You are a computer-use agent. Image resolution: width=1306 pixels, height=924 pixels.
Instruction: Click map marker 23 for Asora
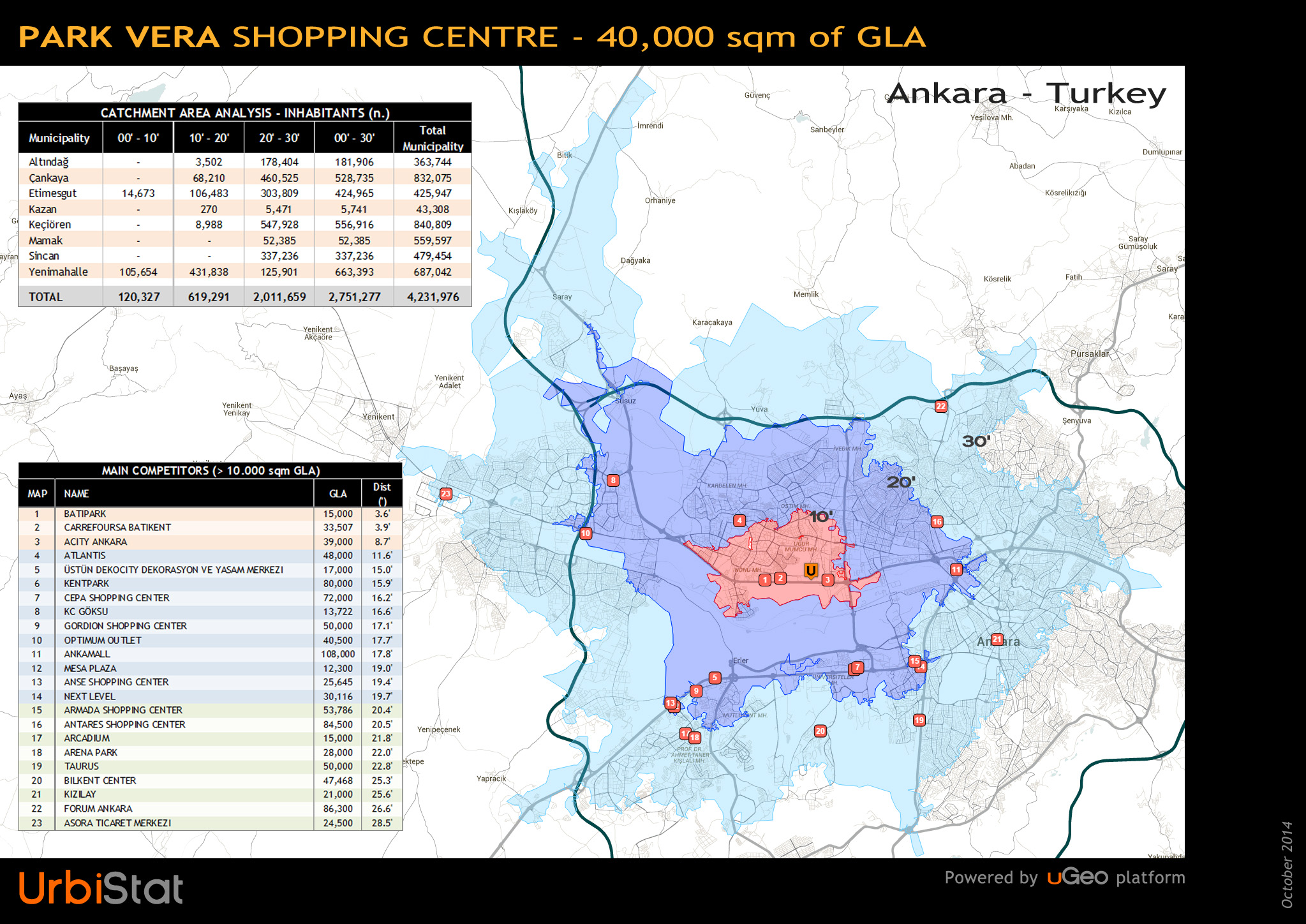click(446, 494)
